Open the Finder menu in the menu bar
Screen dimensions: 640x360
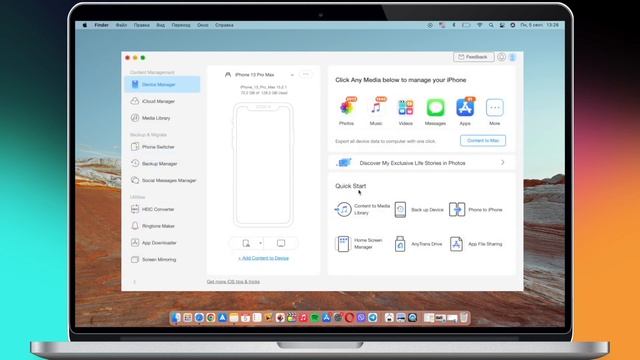101,25
